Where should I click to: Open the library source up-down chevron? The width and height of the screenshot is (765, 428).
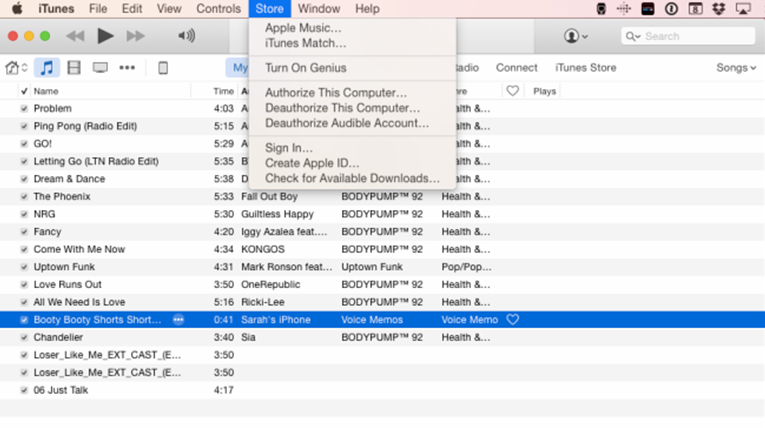pos(24,68)
